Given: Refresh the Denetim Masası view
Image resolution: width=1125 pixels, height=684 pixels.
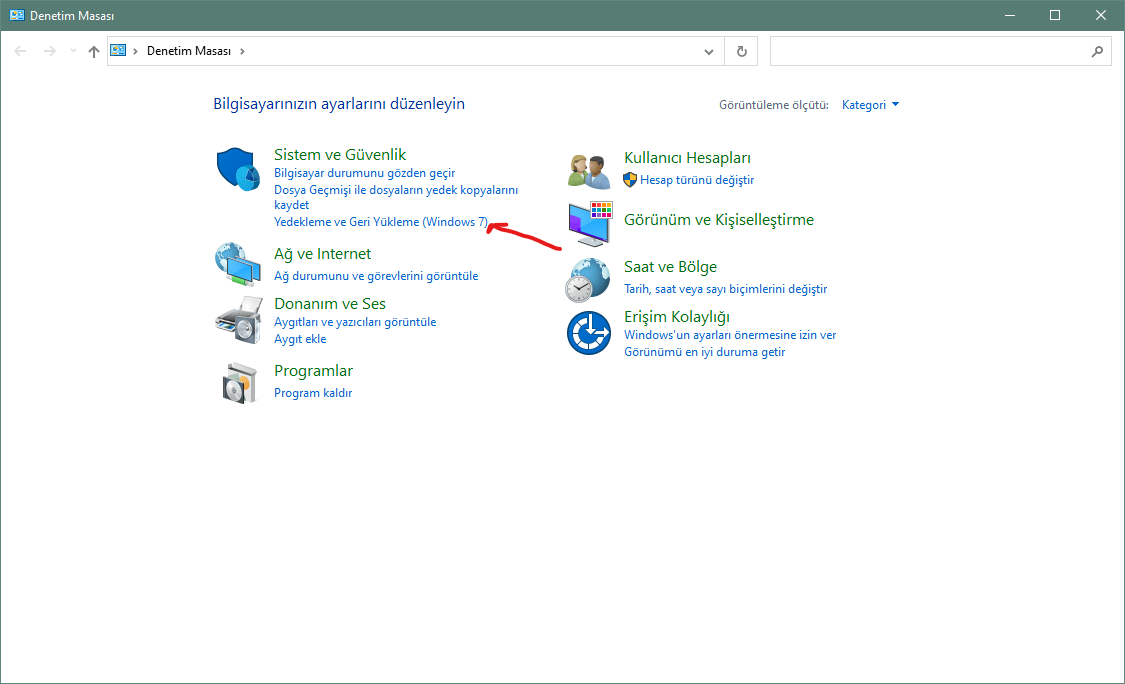Looking at the screenshot, I should pyautogui.click(x=741, y=51).
